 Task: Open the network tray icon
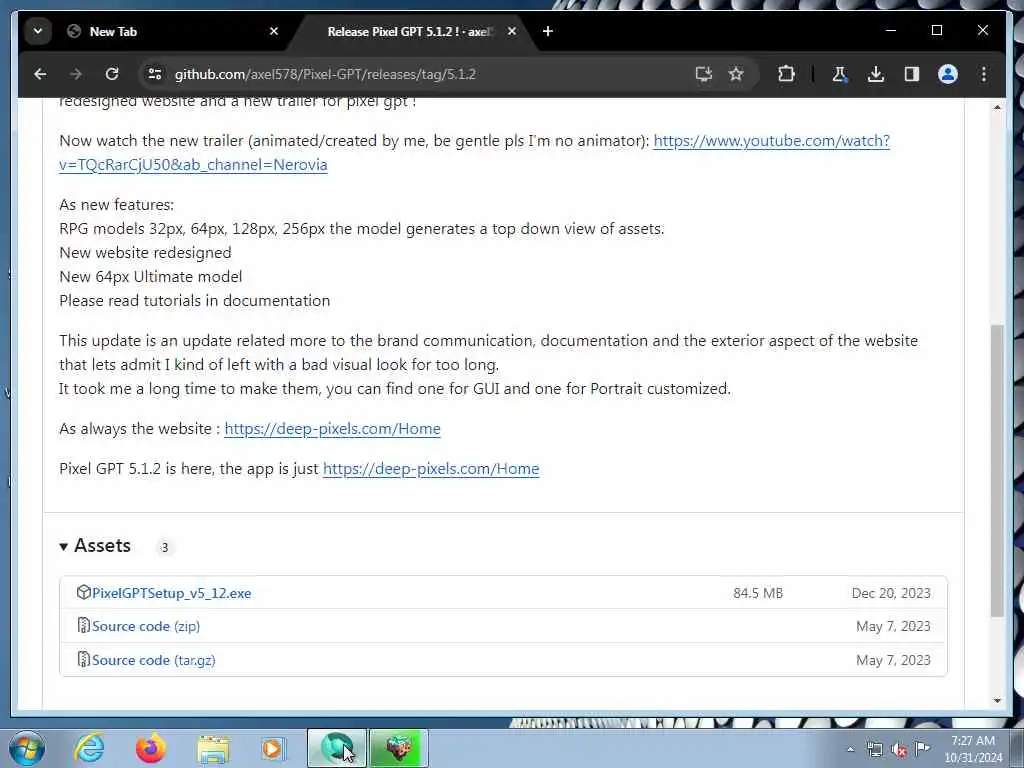click(875, 750)
